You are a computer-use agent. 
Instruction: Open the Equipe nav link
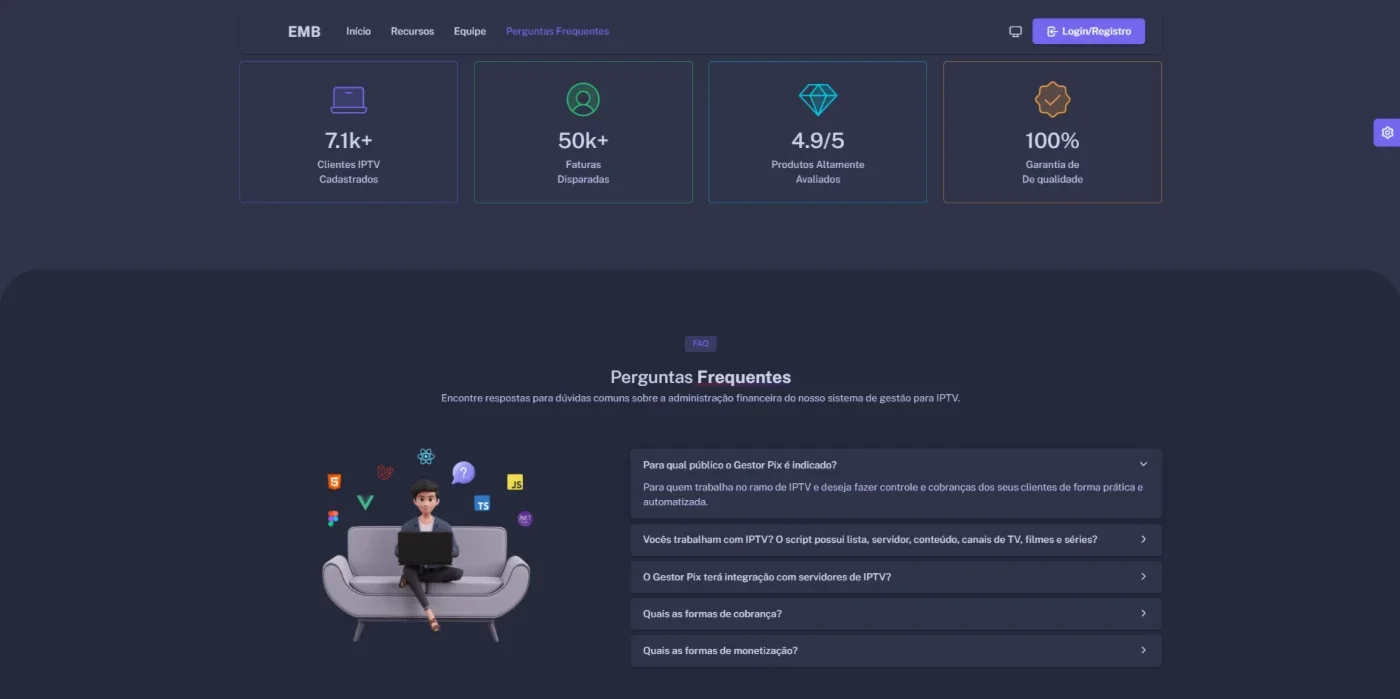point(470,31)
